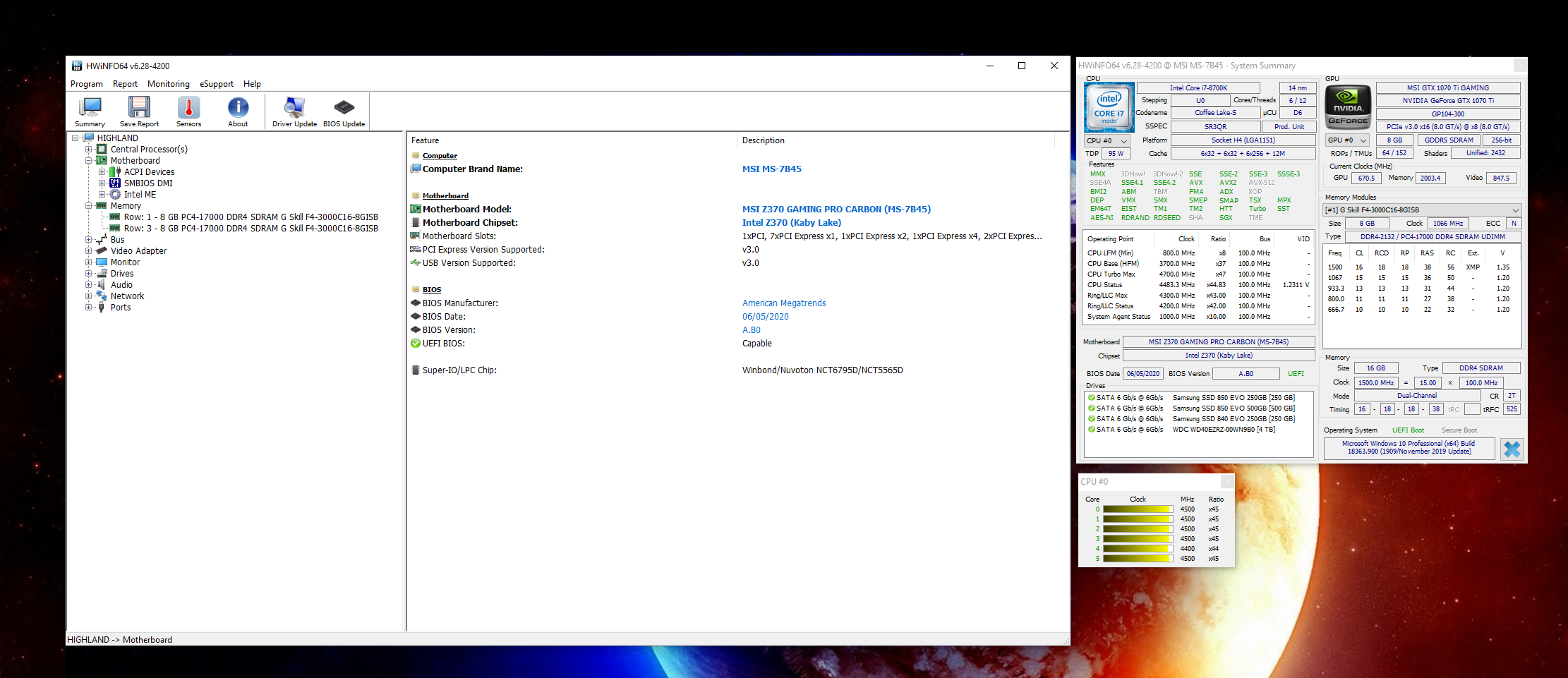Close System Summary with the blue X icon
Image resolution: width=1568 pixels, height=678 pixels.
click(x=1512, y=449)
